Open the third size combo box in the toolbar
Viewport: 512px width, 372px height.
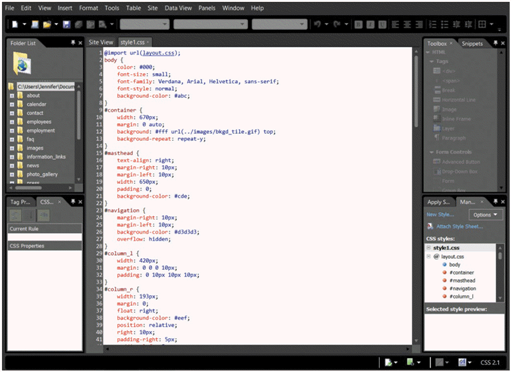pyautogui.click(x=280, y=24)
